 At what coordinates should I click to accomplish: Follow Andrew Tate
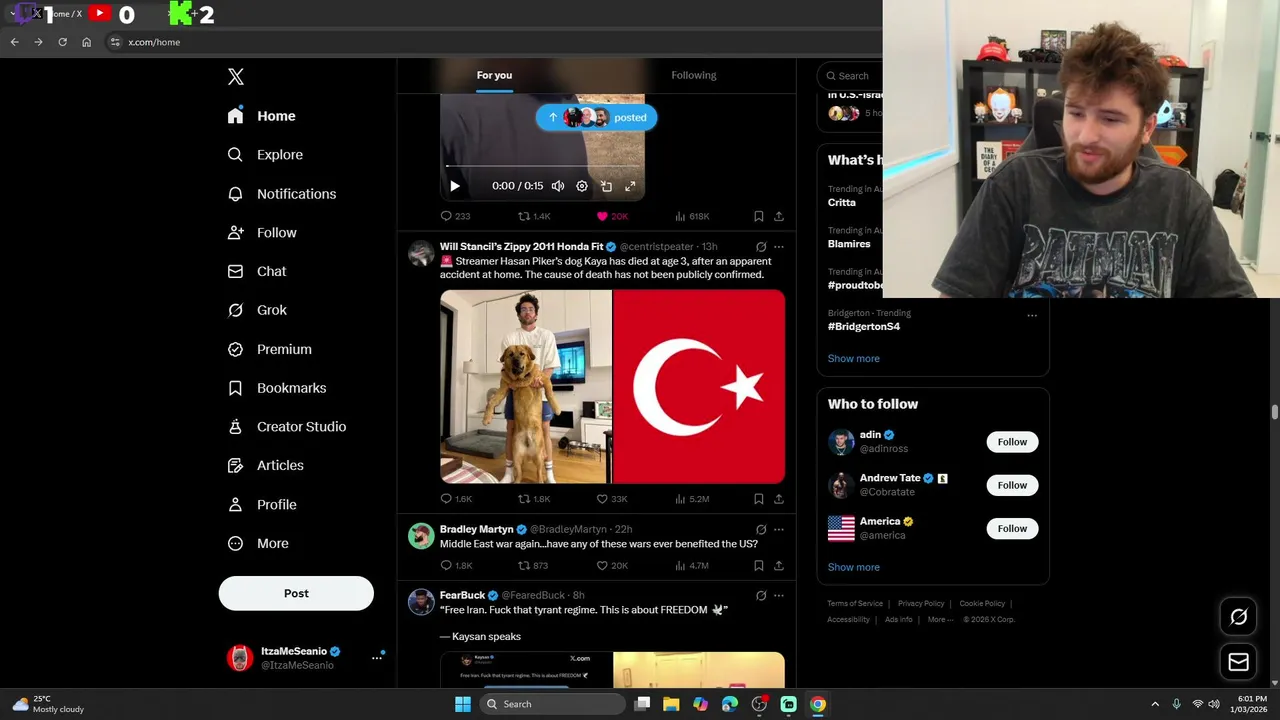point(1012,486)
